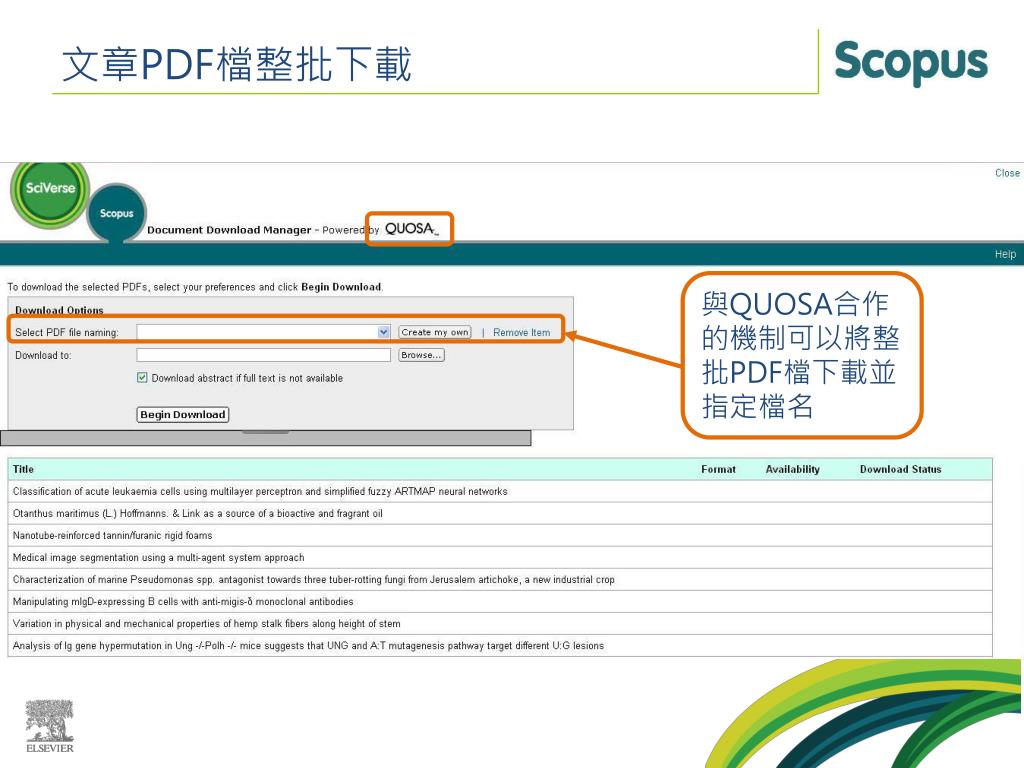Select row Nanotube-reinforced tannin/furanic rigid foams
This screenshot has height=768, width=1024.
(500, 536)
